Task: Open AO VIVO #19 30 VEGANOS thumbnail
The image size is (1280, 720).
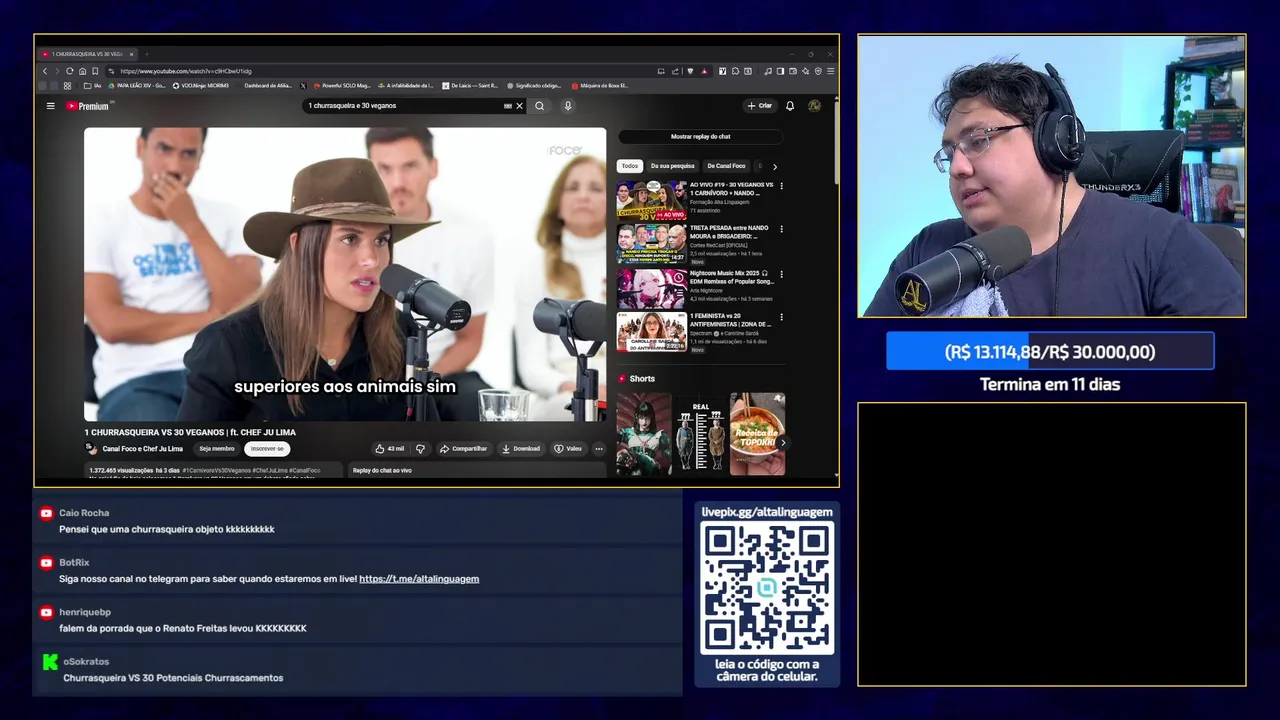Action: pos(651,200)
